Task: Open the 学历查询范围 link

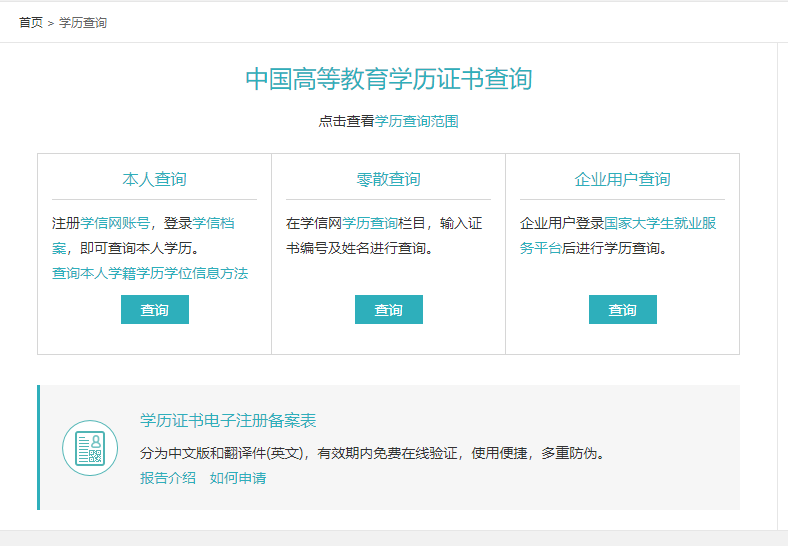Action: tap(416, 121)
